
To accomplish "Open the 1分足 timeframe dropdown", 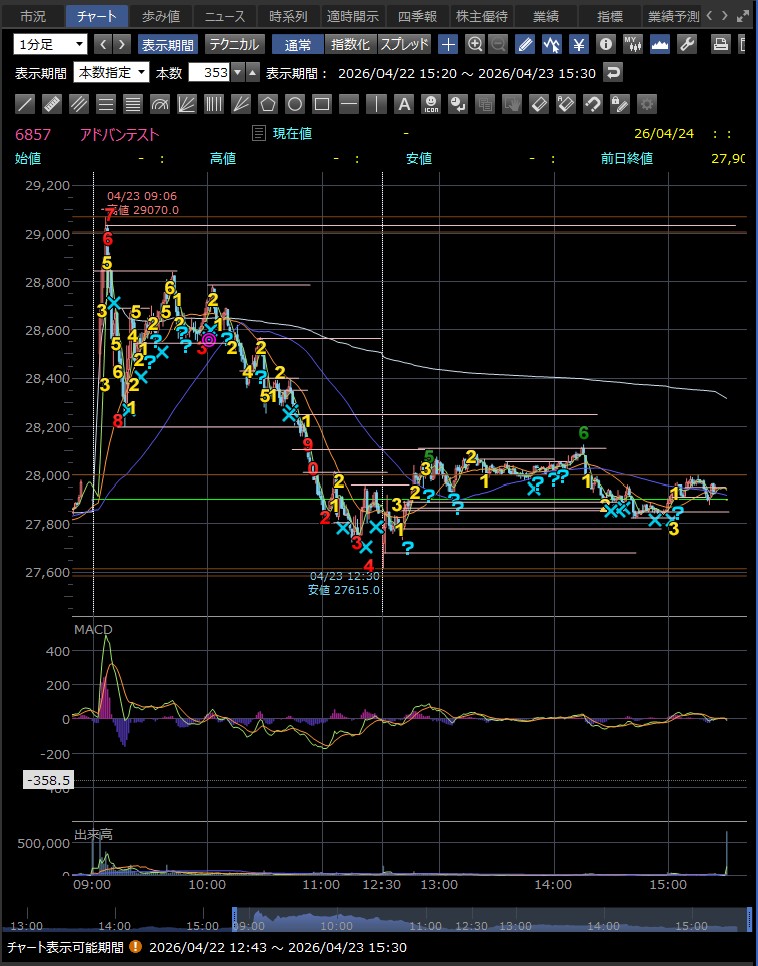I will (x=50, y=44).
